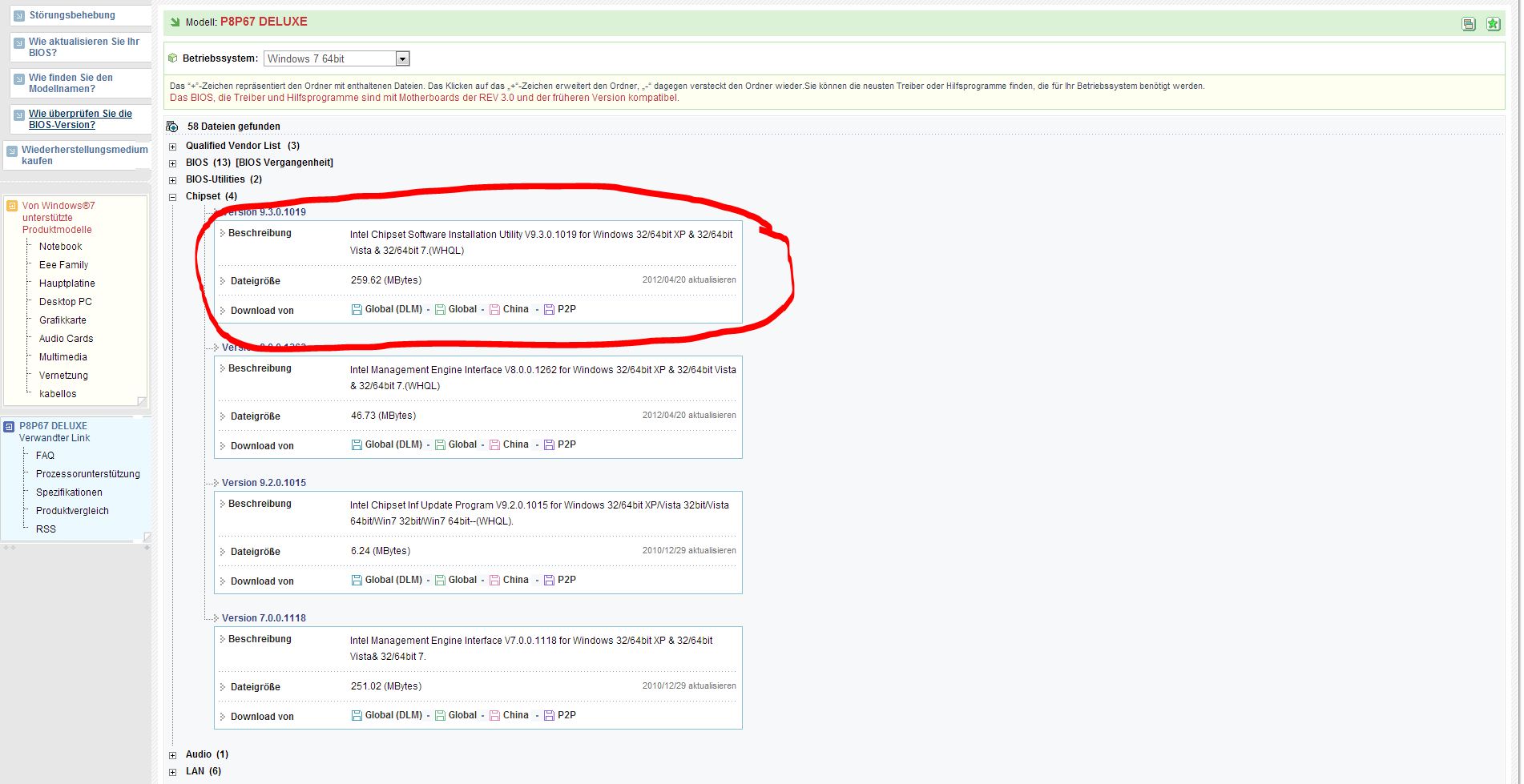1524x784 pixels.
Task: Select Audio Cards in product models list
Action: [x=67, y=339]
